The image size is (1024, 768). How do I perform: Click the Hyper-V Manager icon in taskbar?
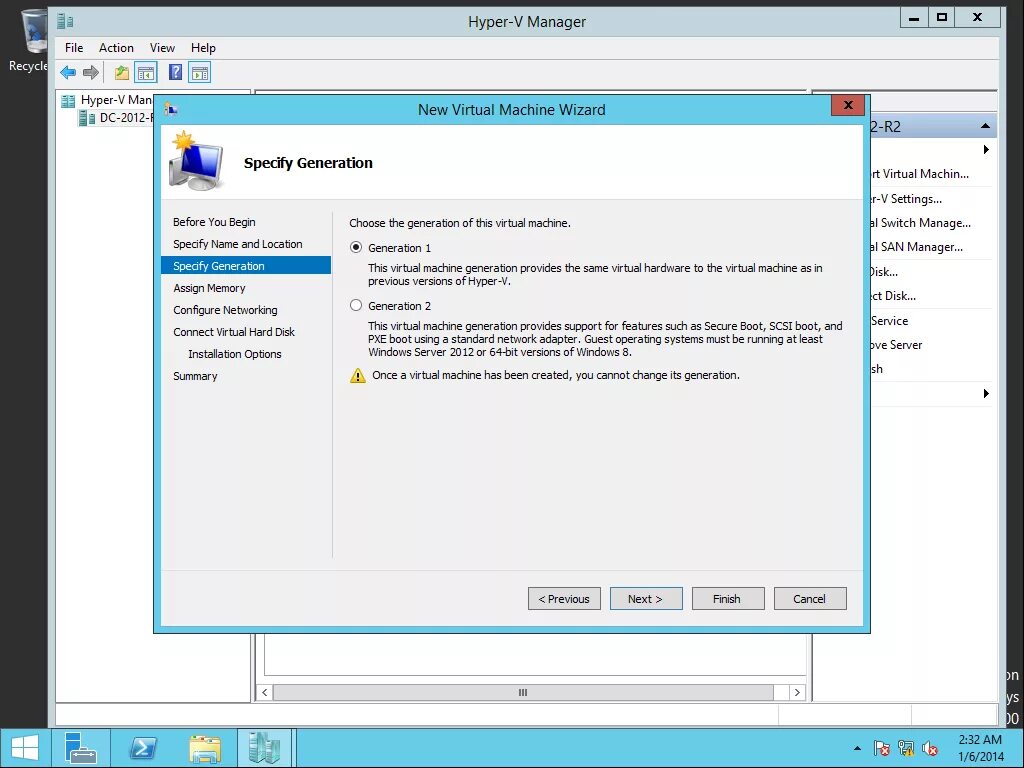(x=265, y=747)
